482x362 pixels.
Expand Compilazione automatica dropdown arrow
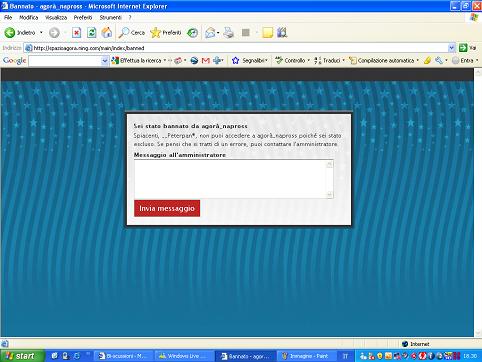point(418,61)
